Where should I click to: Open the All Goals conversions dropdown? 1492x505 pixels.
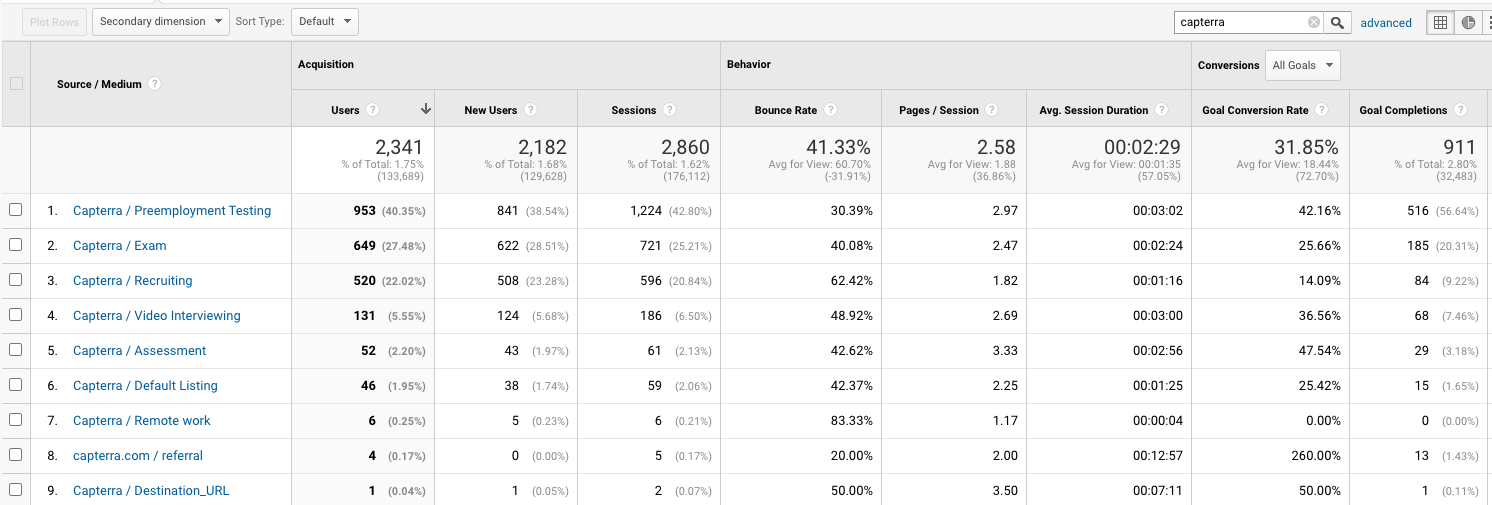1302,66
